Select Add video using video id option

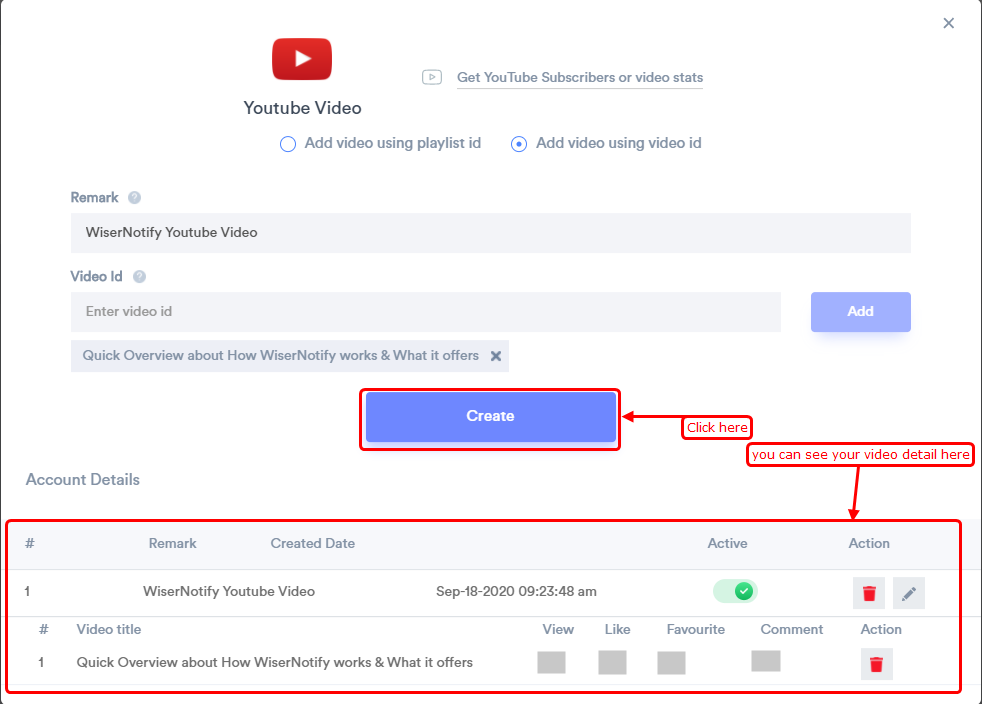pos(606,143)
